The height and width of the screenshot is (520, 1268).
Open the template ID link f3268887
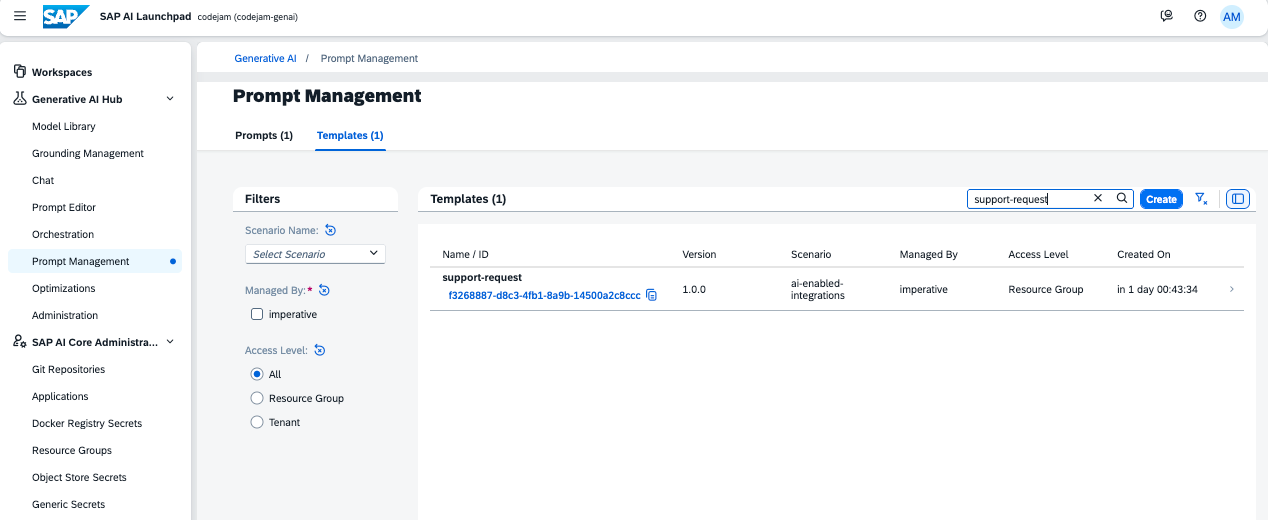[544, 295]
